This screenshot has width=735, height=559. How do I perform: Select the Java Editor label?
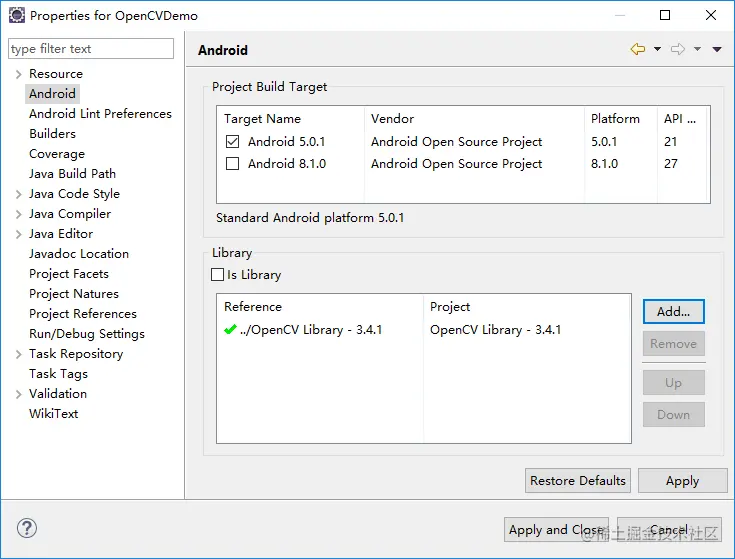(61, 234)
